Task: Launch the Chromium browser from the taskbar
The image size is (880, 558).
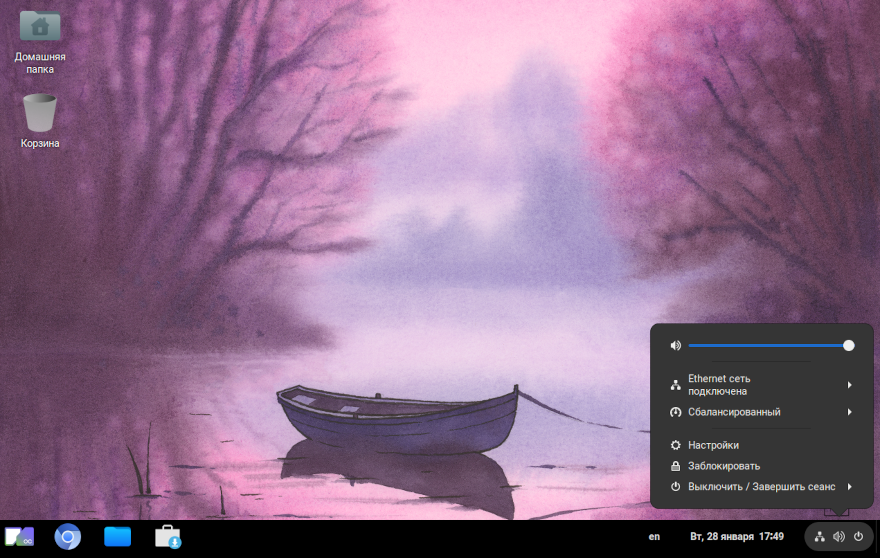Action: (68, 537)
